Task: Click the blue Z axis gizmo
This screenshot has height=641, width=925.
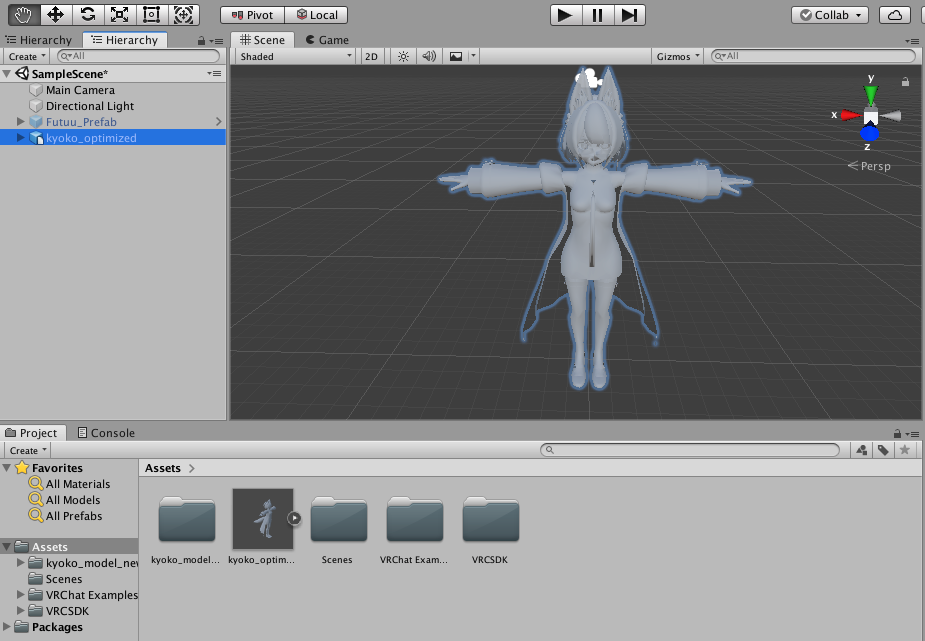Action: (x=870, y=134)
